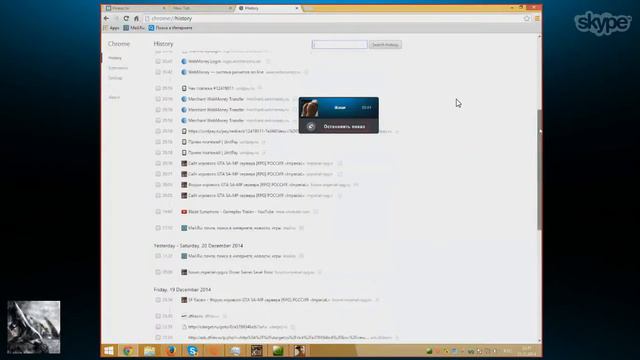This screenshot has height=360, width=640.
Task: Click the Skype self-view video thumbnail
Action: click(33, 327)
